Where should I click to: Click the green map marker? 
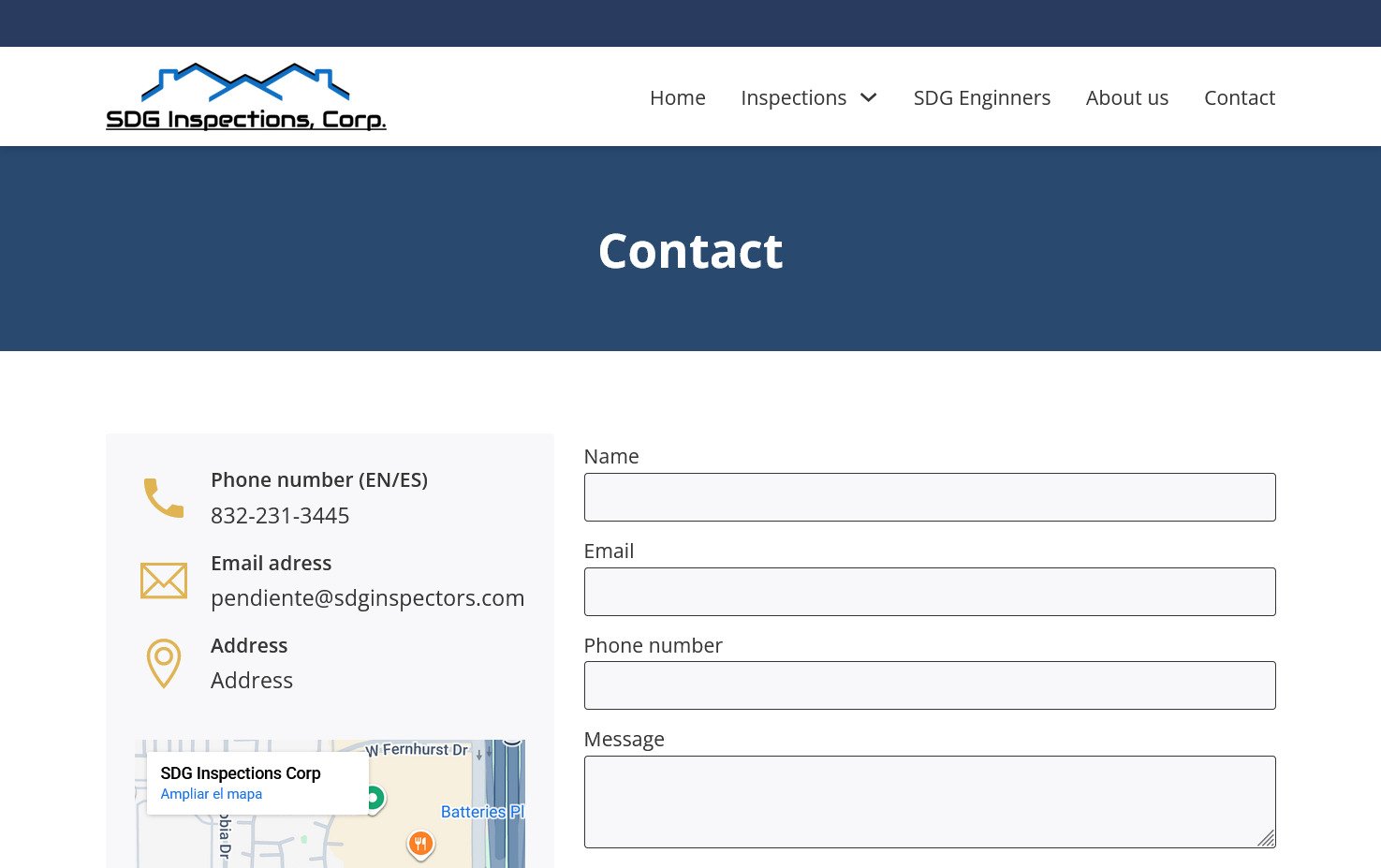point(375,798)
